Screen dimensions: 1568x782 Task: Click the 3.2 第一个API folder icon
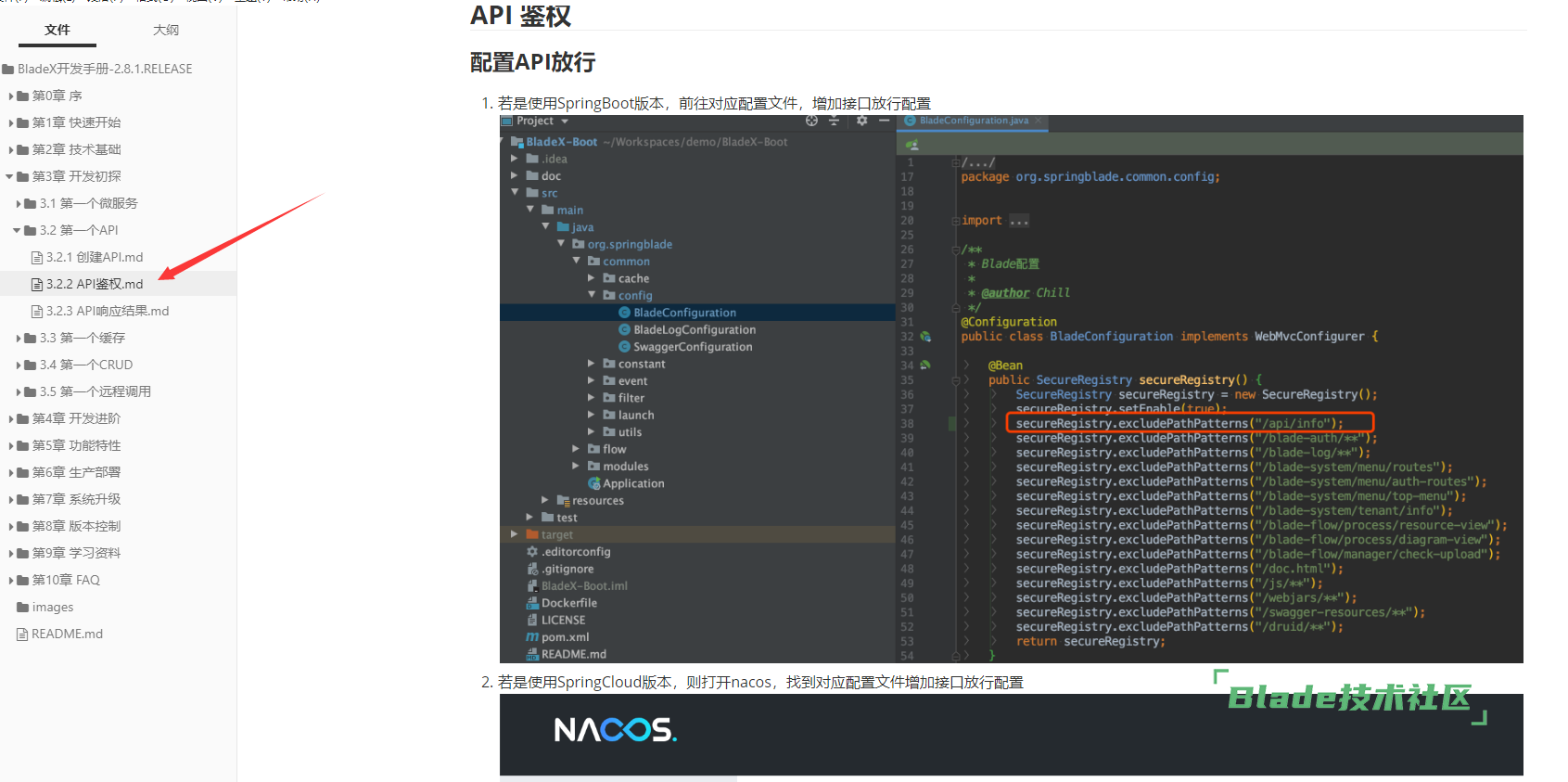click(x=31, y=230)
